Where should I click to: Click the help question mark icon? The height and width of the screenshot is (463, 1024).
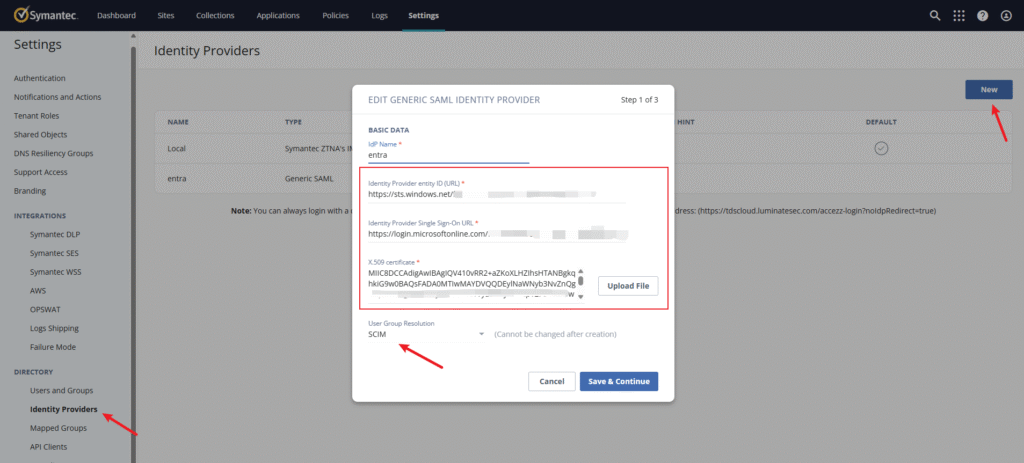982,16
